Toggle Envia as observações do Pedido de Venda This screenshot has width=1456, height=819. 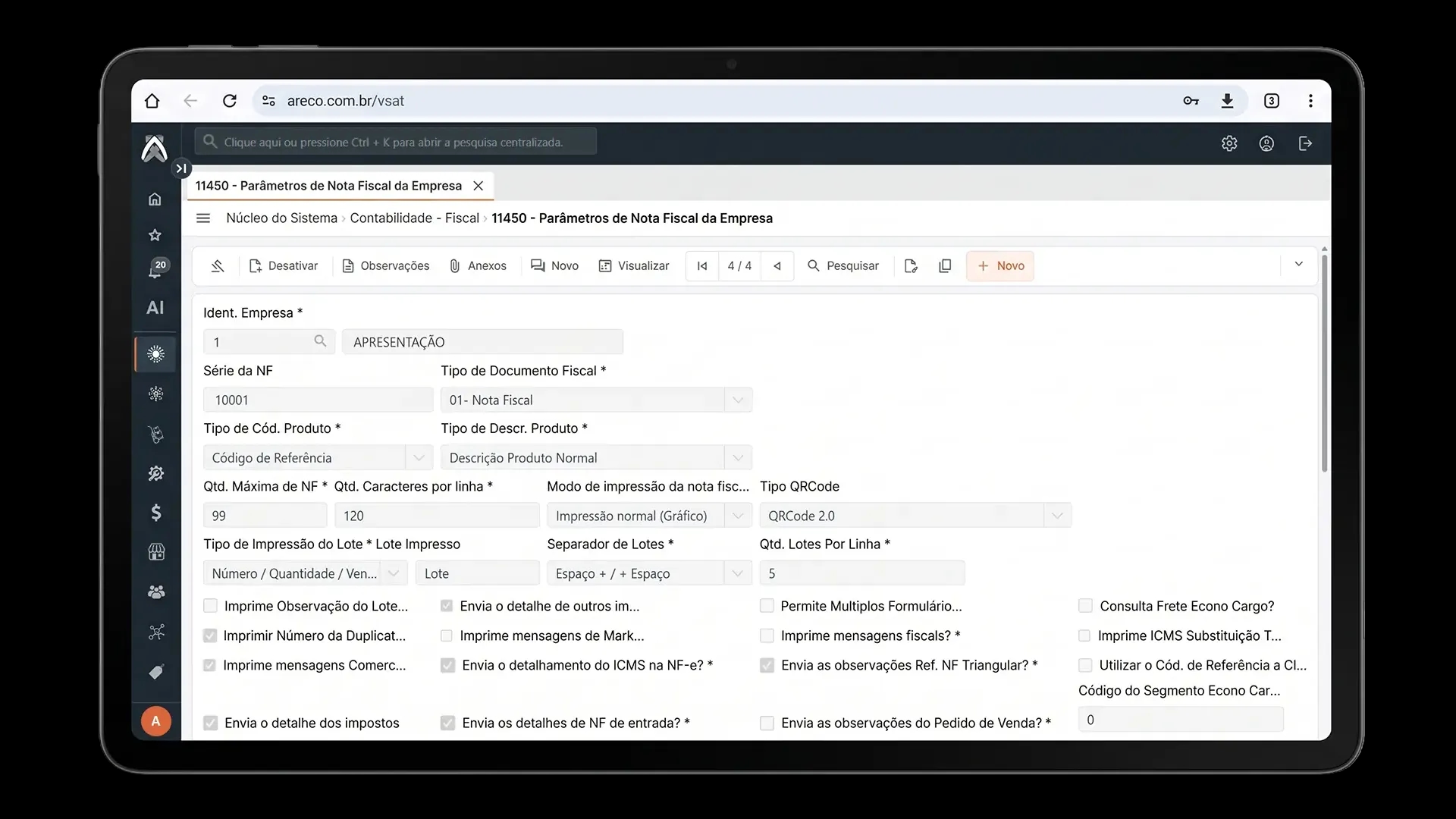767,723
